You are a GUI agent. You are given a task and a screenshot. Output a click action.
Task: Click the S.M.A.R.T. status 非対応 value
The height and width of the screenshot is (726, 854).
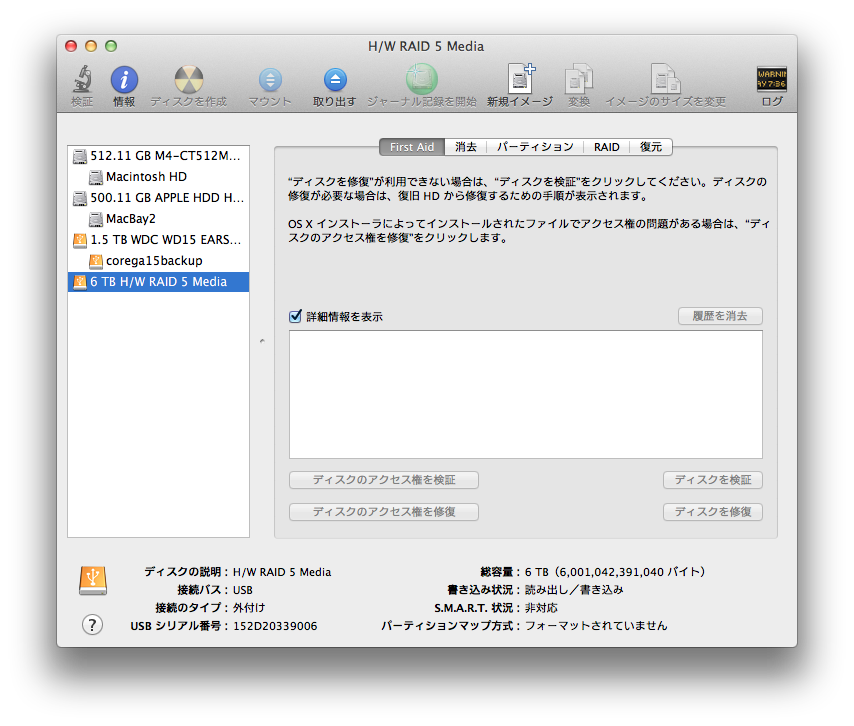click(x=541, y=608)
